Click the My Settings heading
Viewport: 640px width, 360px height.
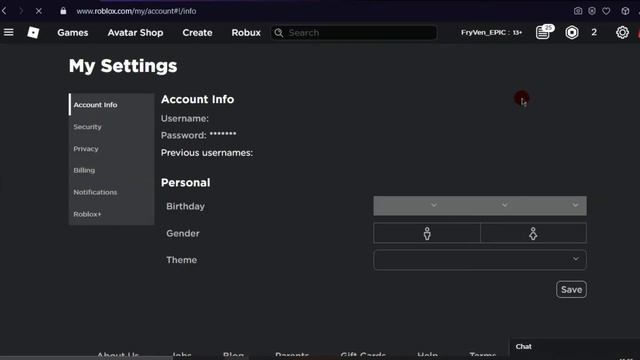(123, 66)
